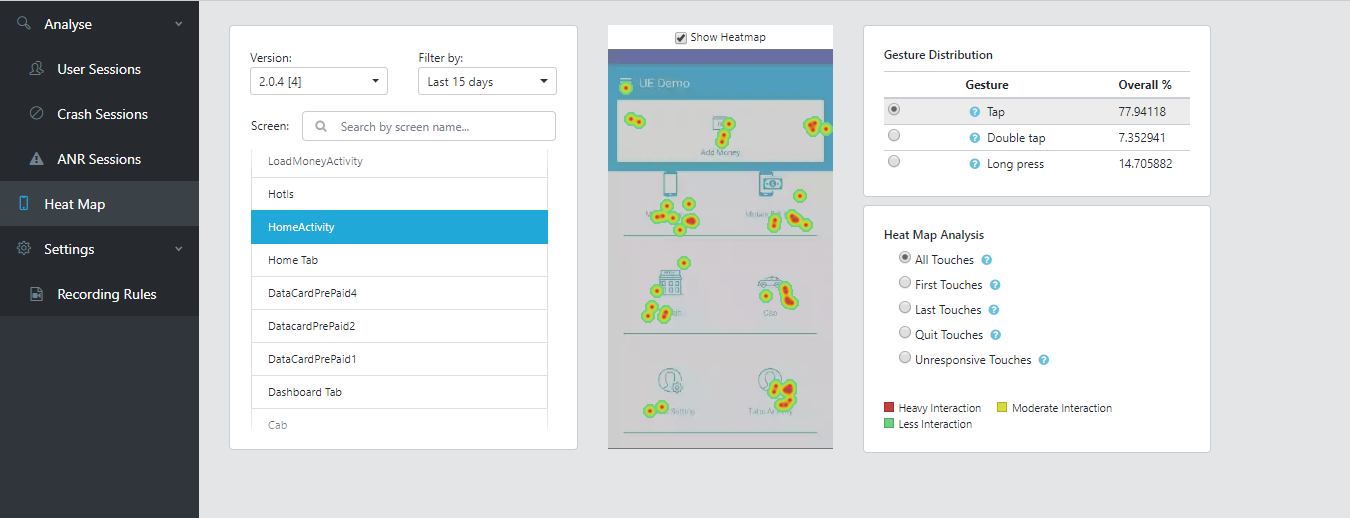
Task: Select First Touches radio option
Action: pyautogui.click(x=905, y=283)
